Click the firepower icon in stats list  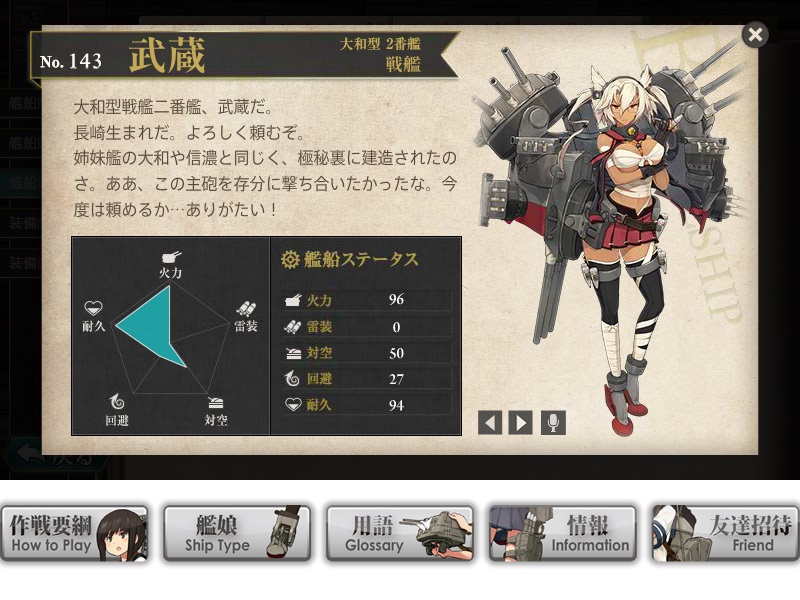click(293, 300)
